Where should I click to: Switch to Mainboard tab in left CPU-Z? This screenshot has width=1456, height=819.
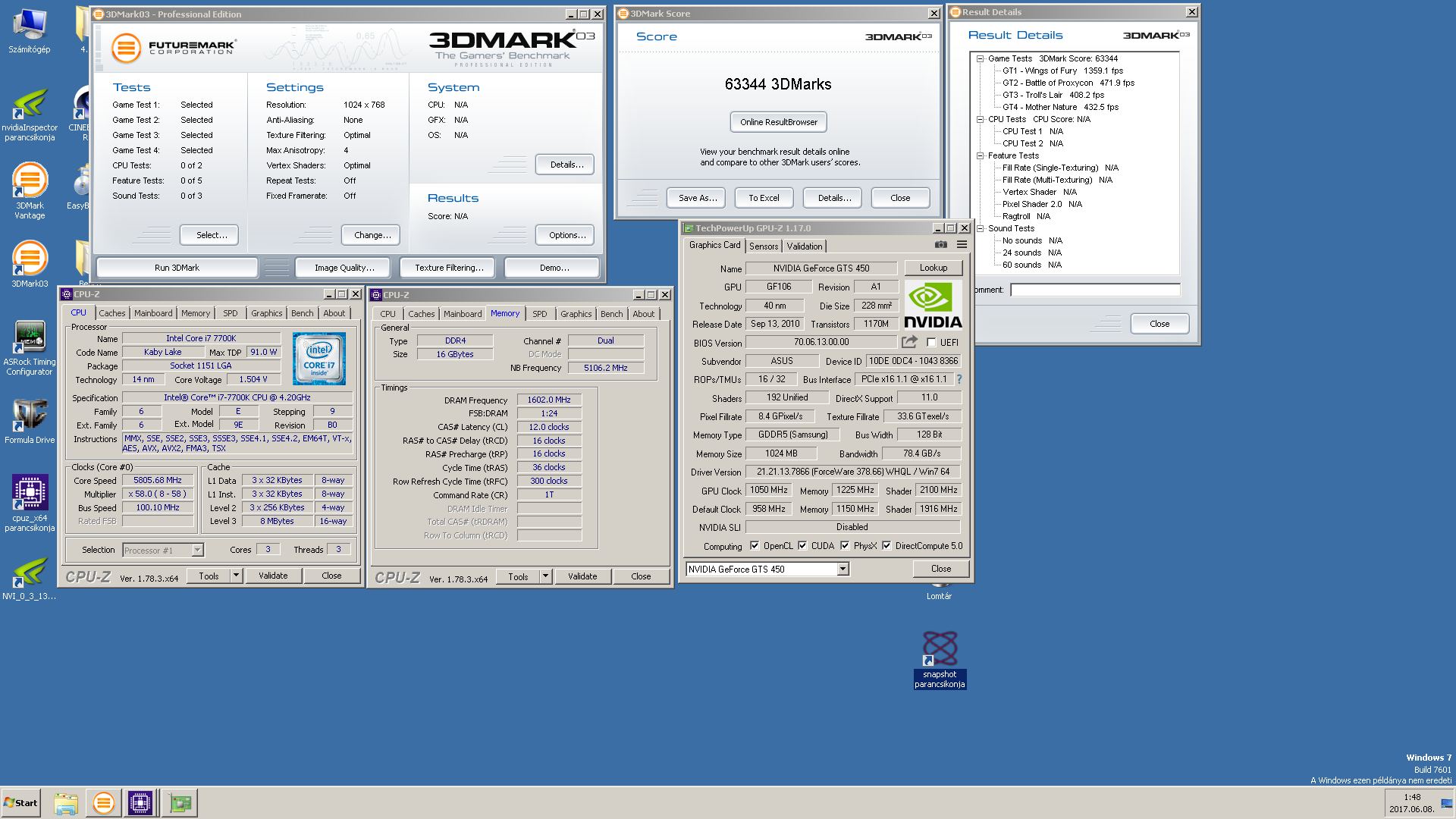click(153, 313)
